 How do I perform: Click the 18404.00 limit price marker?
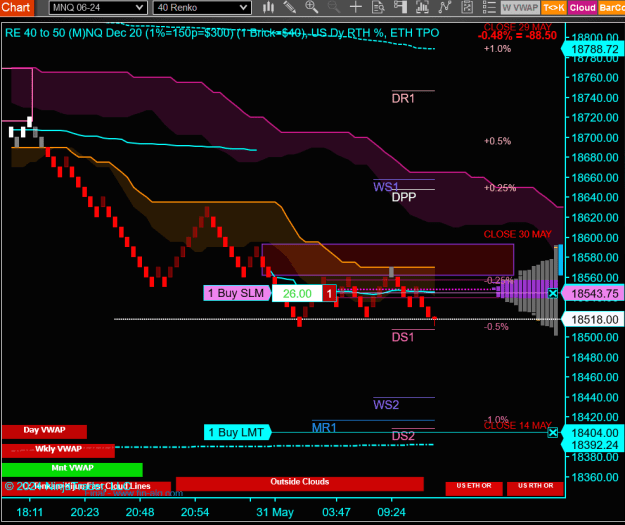pyautogui.click(x=594, y=433)
